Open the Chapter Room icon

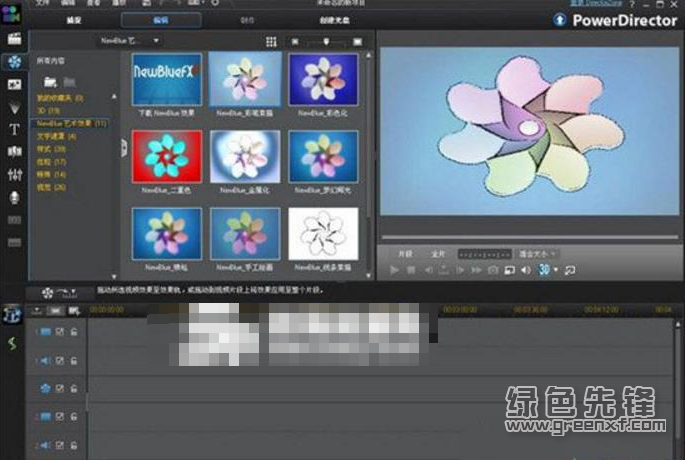14,220
